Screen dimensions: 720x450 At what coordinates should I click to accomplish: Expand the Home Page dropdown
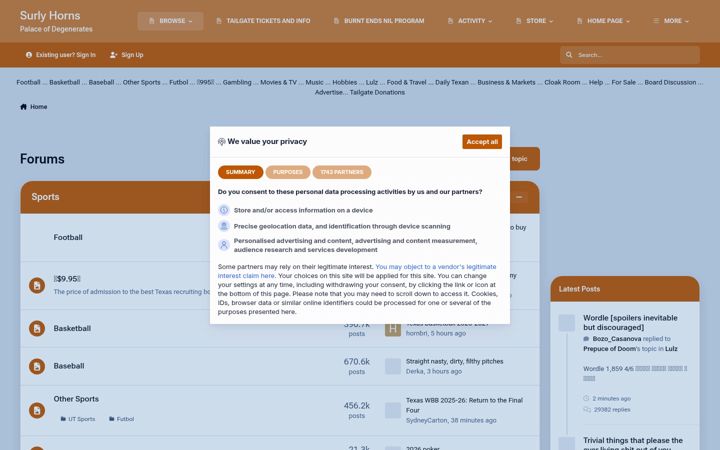tap(603, 21)
